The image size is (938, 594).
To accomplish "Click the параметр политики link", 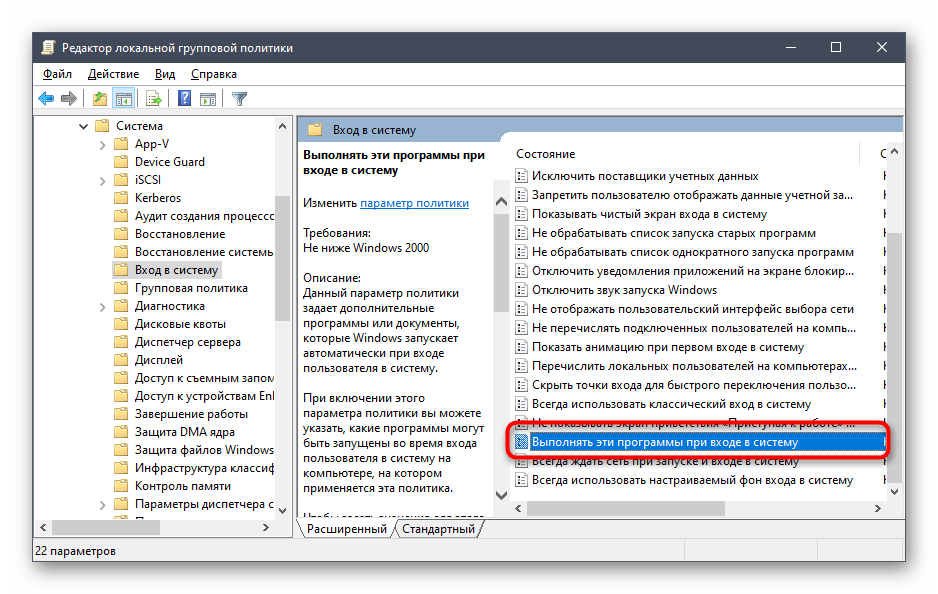I will [x=414, y=203].
